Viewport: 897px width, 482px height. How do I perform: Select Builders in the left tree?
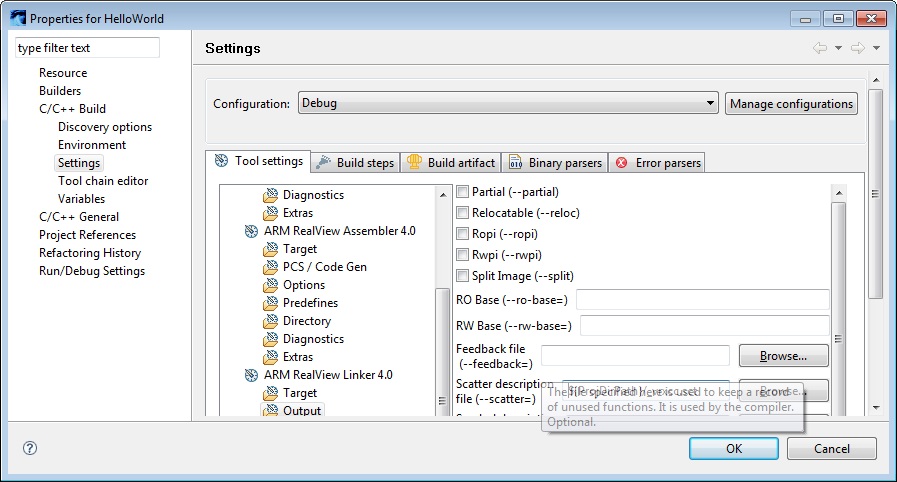pos(60,90)
